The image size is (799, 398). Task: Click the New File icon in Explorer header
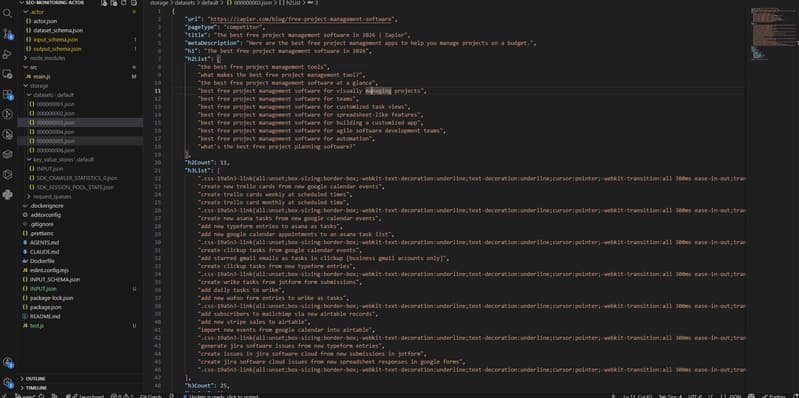tap(104, 3)
